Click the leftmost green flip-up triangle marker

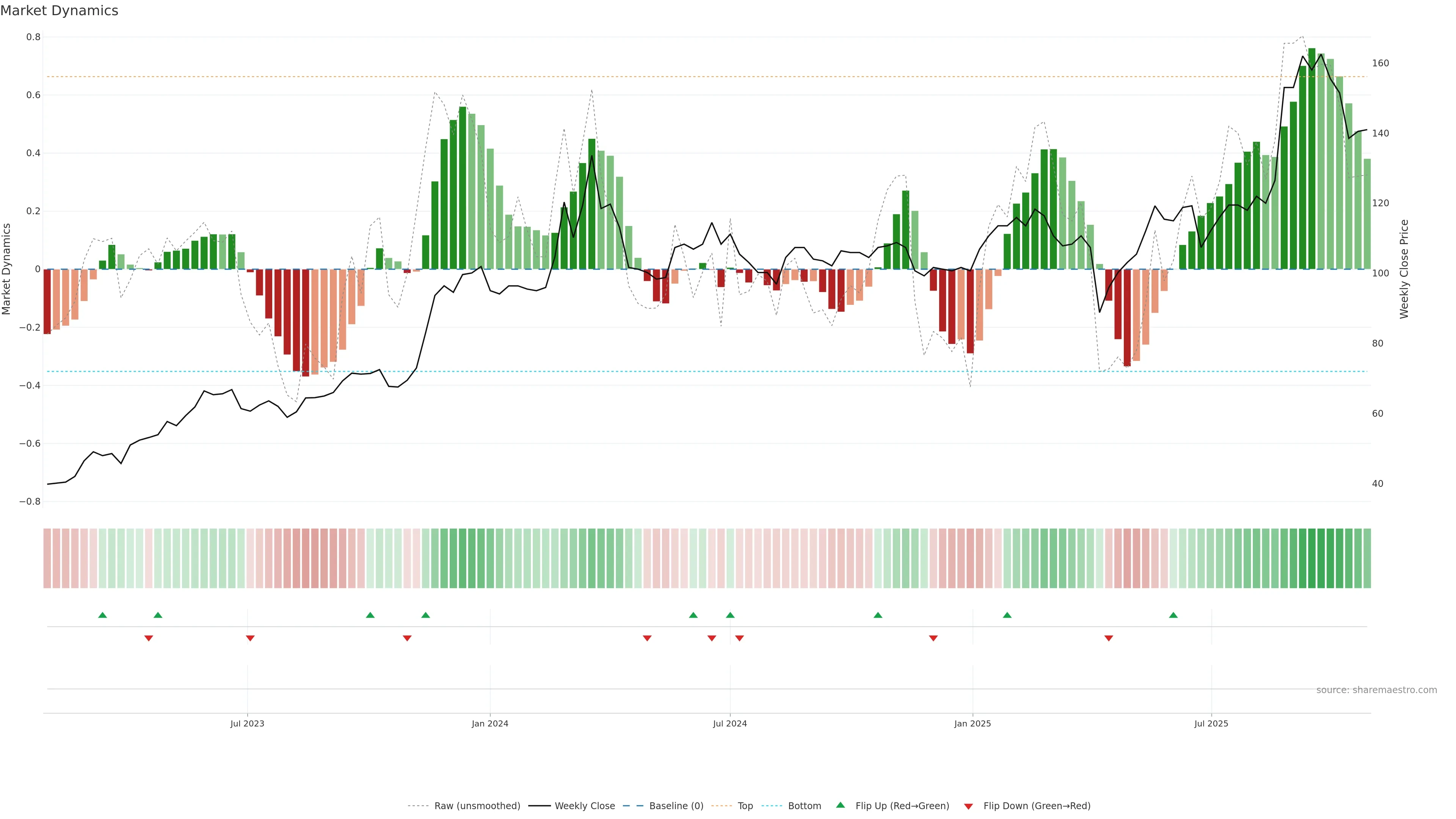pyautogui.click(x=102, y=615)
